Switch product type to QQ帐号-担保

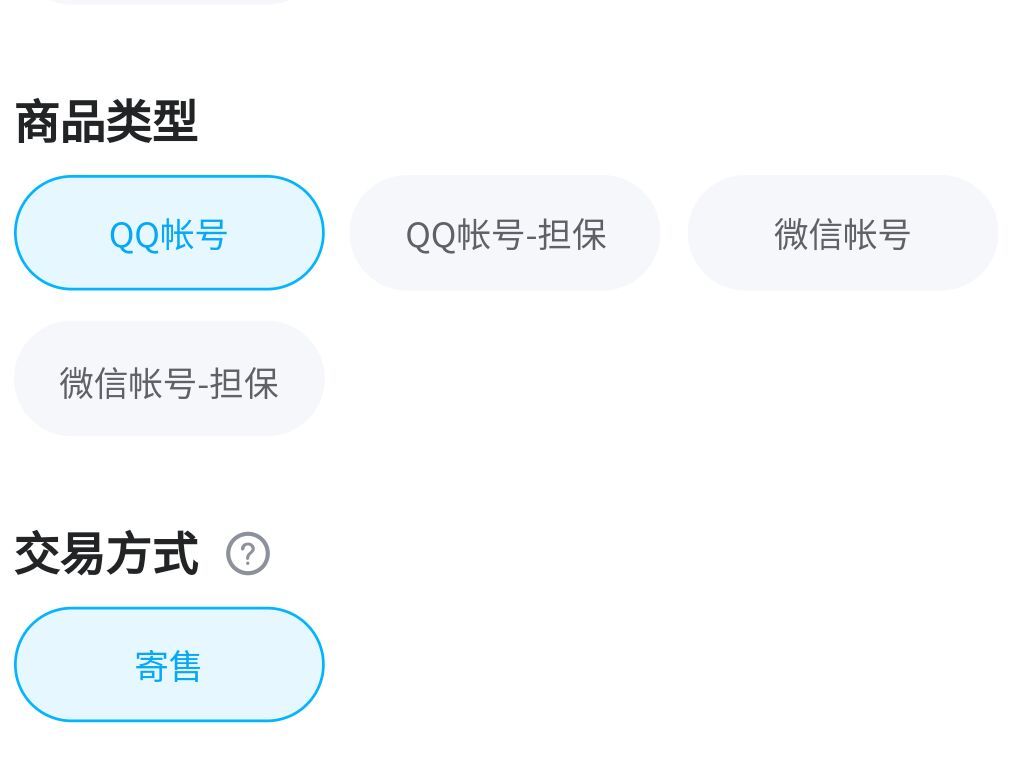point(505,233)
